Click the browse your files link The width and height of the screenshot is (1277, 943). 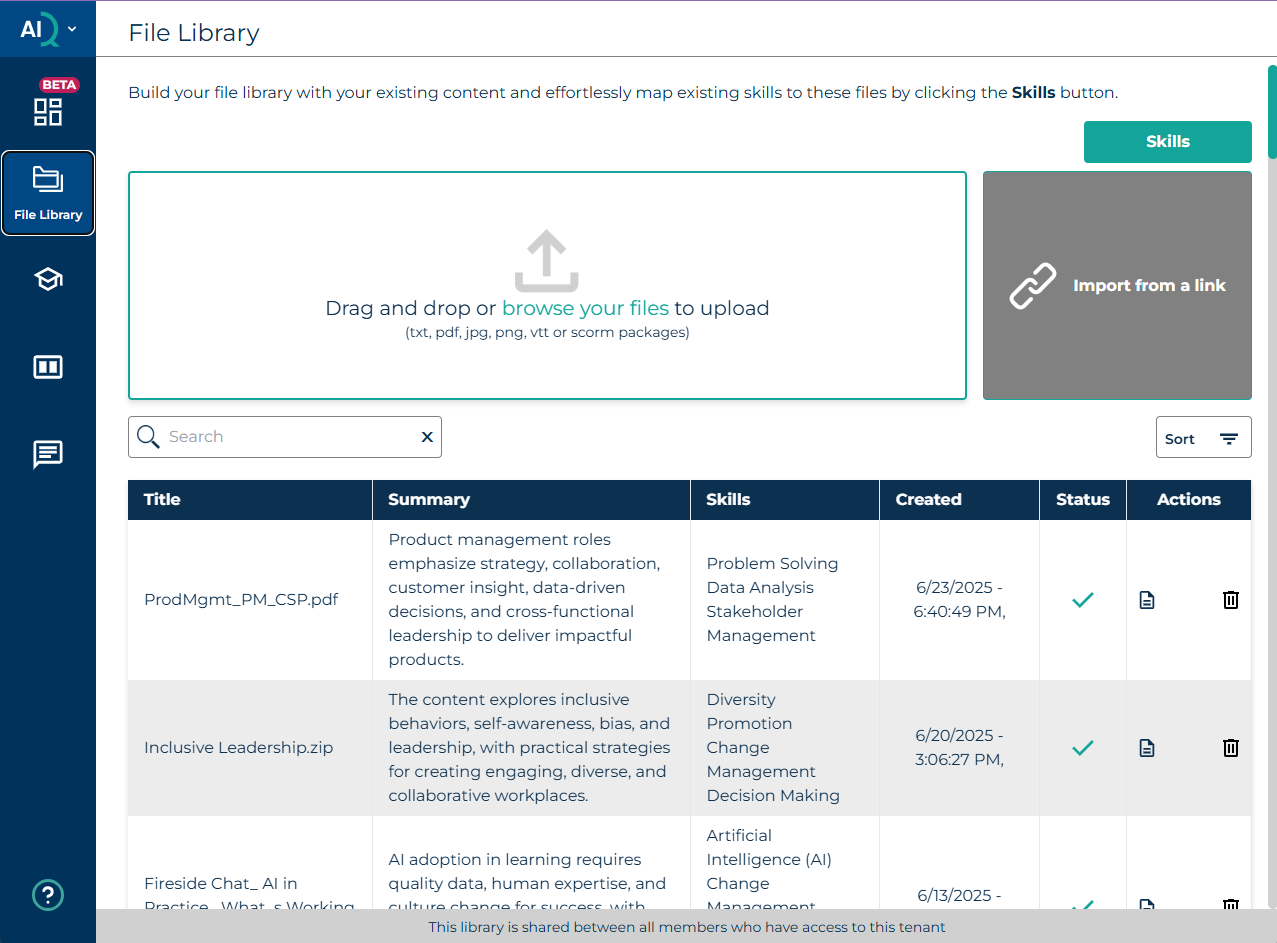(x=585, y=308)
